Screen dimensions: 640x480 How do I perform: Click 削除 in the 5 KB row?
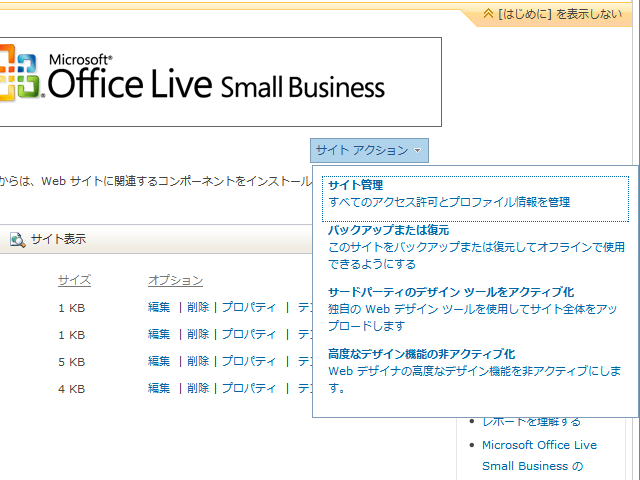pos(198,361)
